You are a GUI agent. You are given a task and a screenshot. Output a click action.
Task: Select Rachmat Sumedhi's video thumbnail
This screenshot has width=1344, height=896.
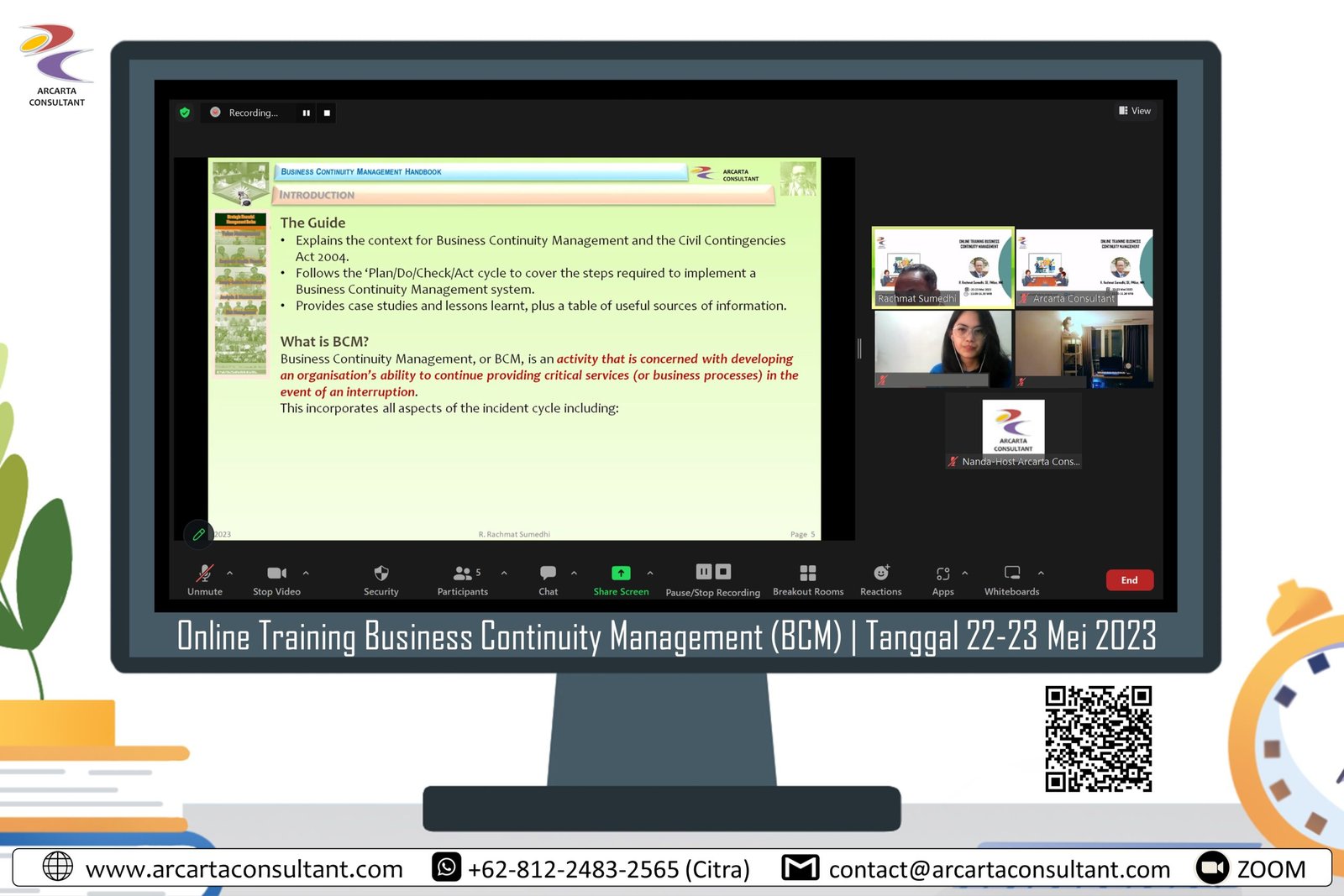click(943, 268)
